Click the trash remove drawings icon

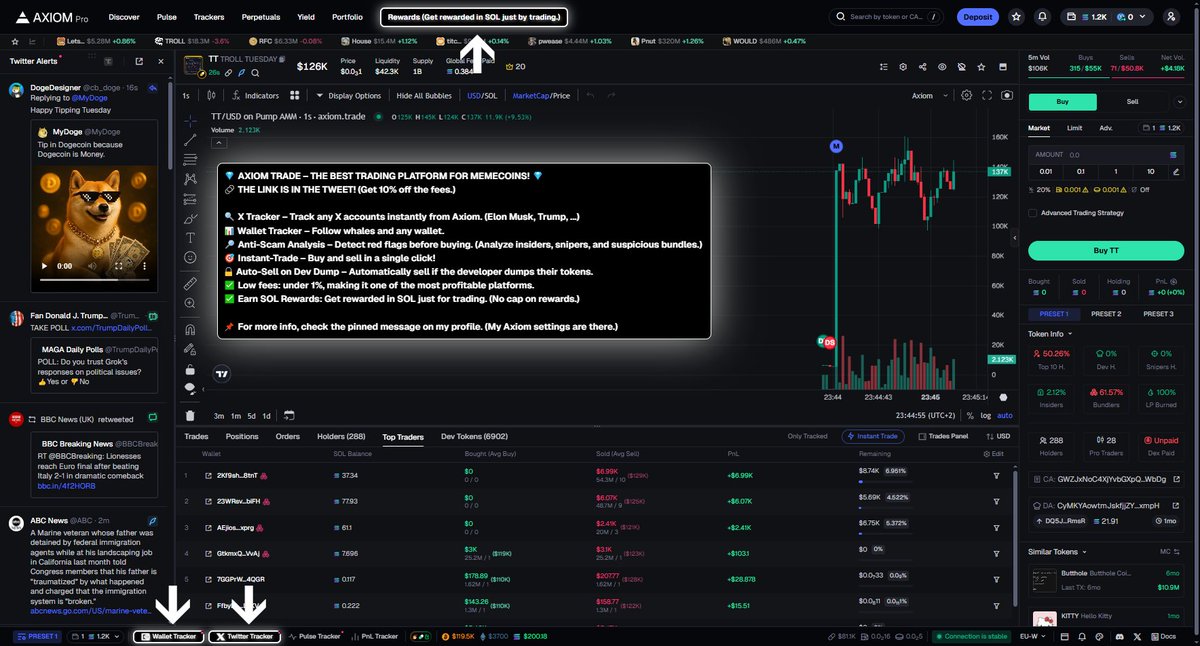click(190, 415)
